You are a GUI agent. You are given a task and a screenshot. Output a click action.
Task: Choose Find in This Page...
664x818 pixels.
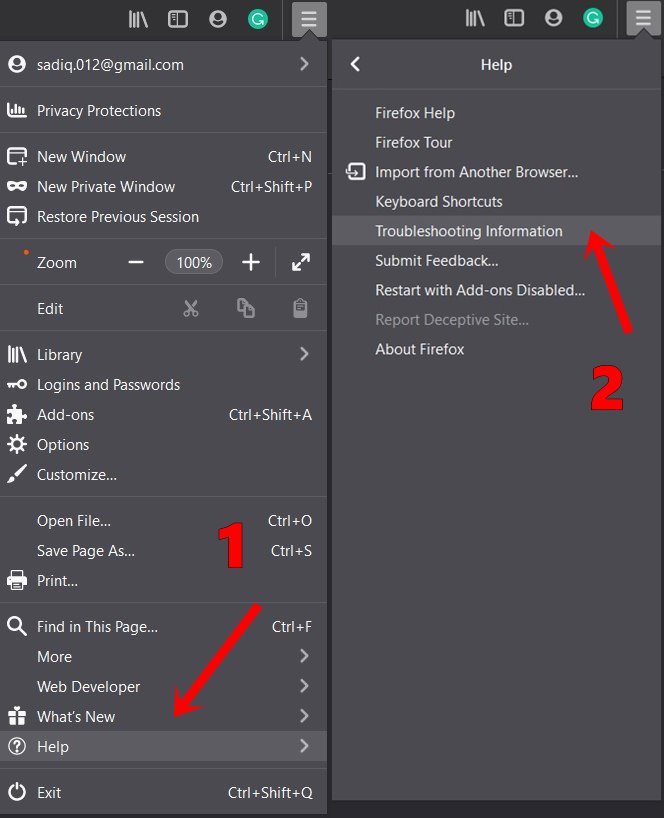coord(163,626)
